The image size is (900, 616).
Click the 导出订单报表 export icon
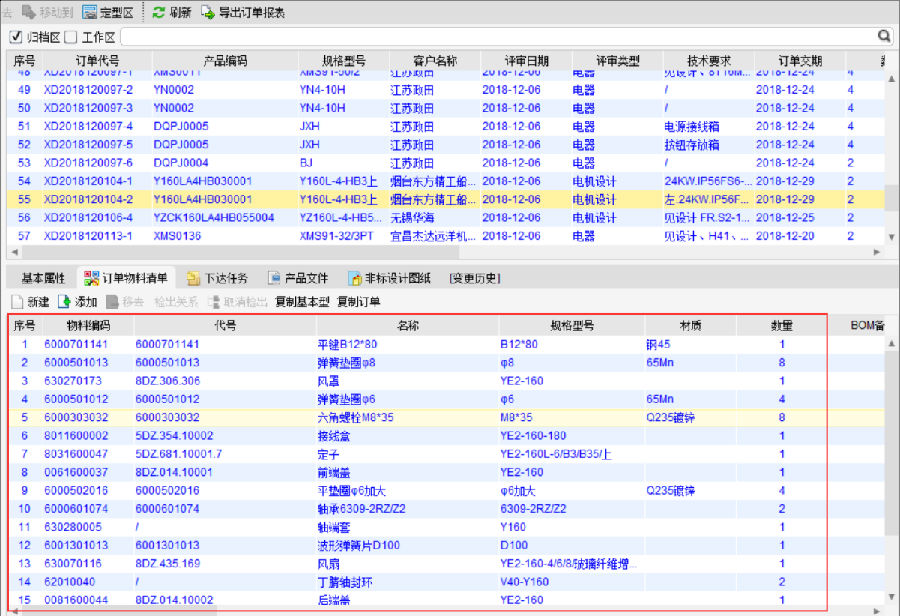pos(208,13)
